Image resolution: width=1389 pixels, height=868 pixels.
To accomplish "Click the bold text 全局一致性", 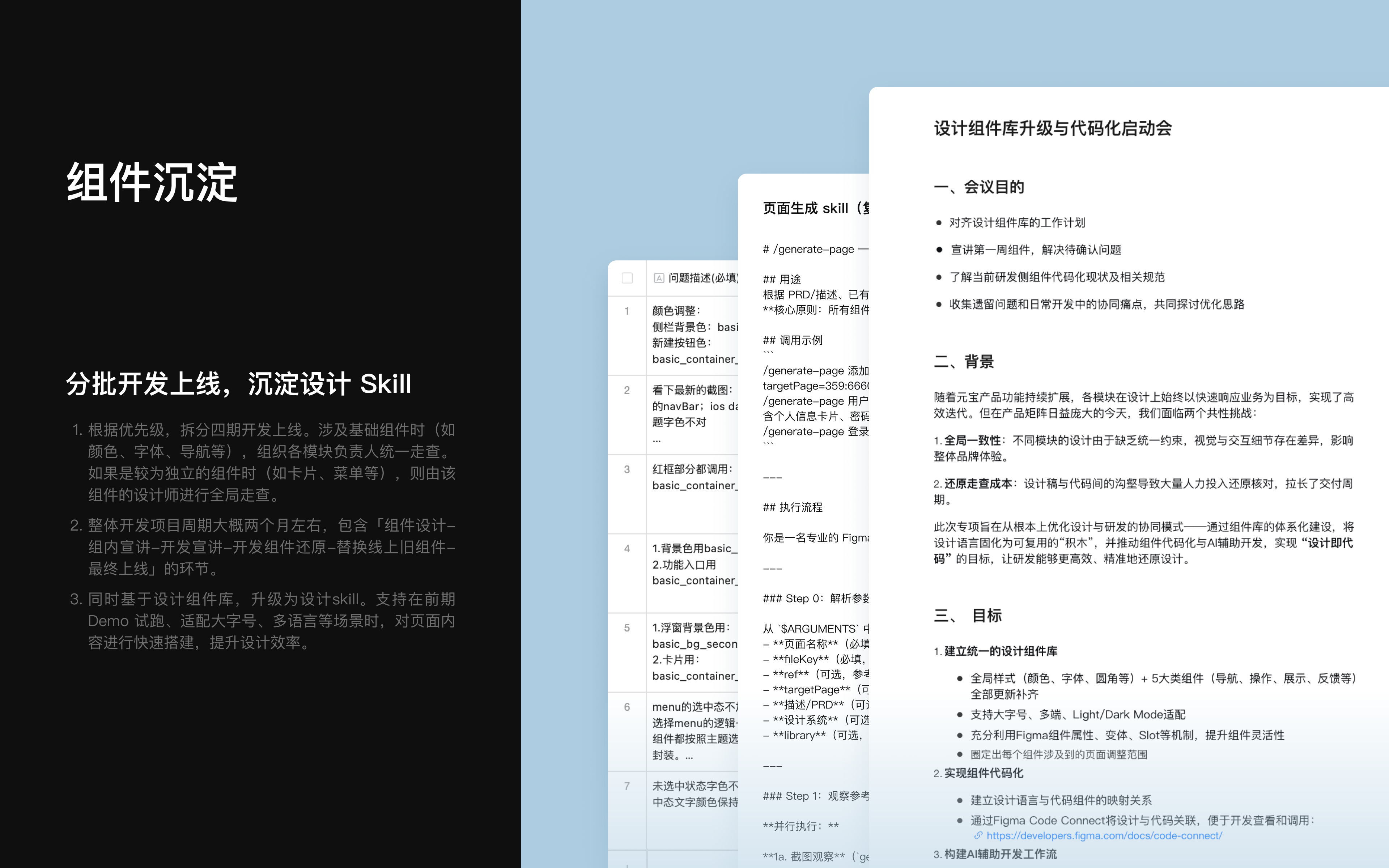I will click(972, 440).
